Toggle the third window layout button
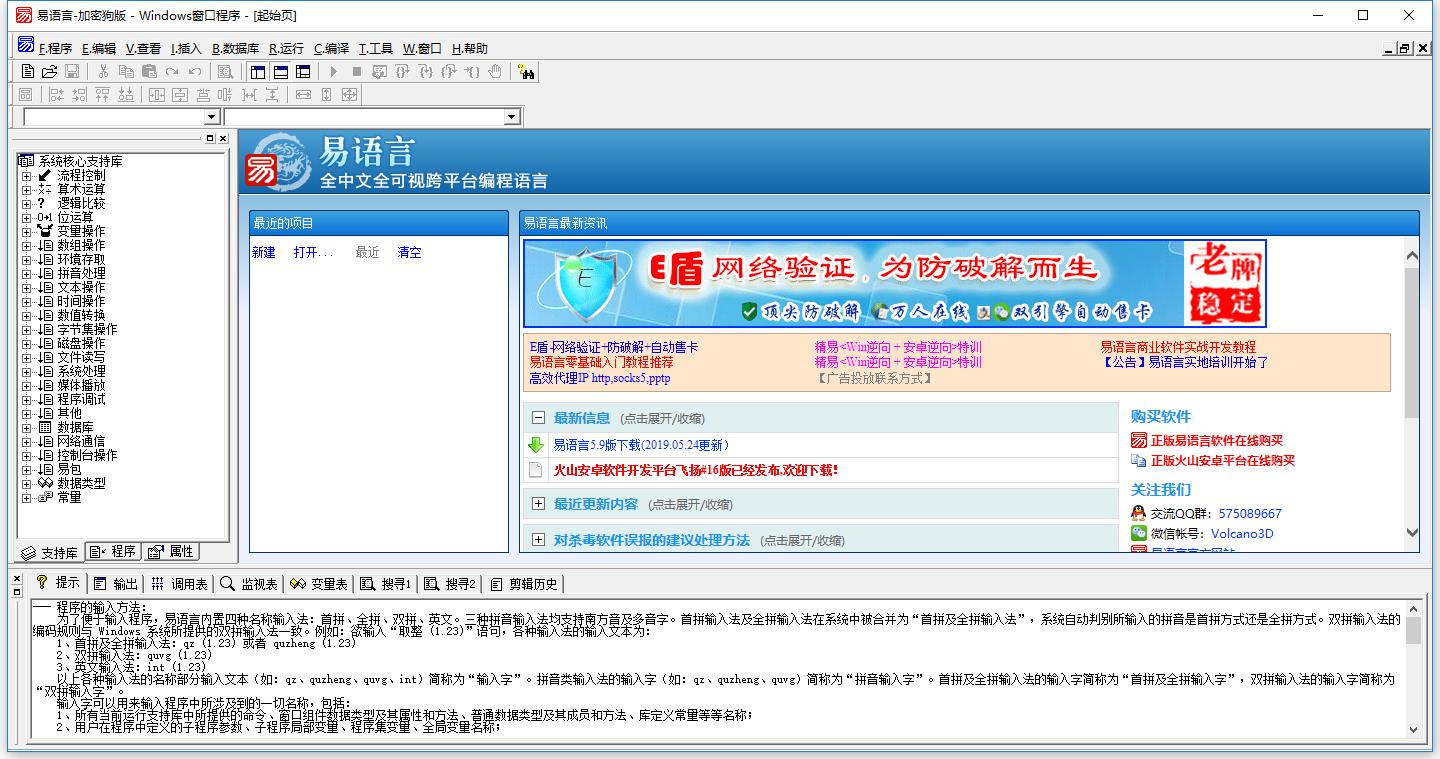 click(x=303, y=72)
